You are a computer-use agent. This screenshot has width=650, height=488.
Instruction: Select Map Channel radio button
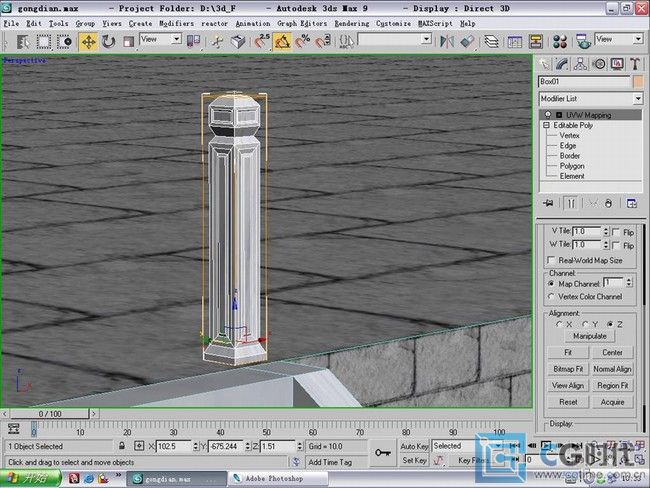551,284
